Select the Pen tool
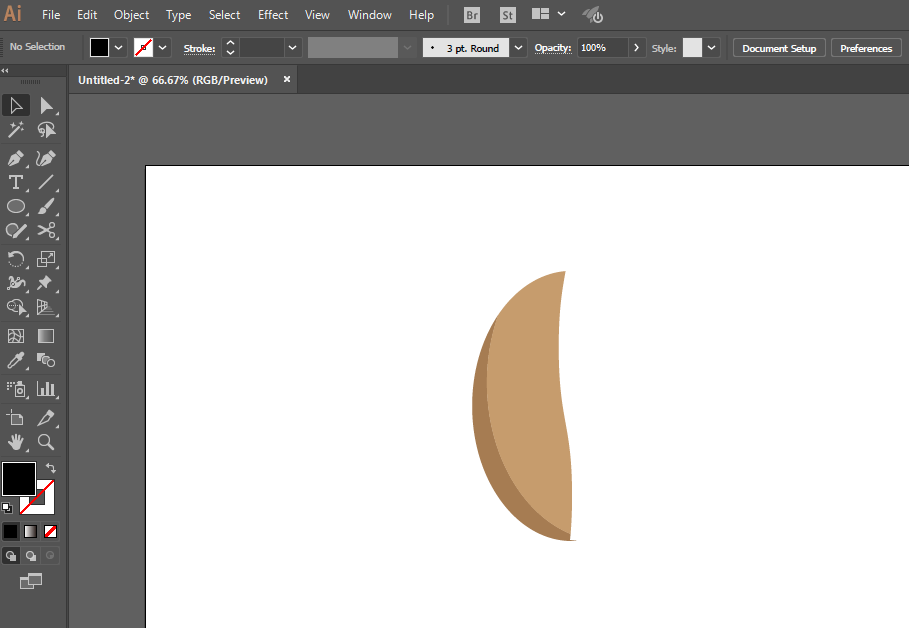The image size is (909, 628). 16,158
